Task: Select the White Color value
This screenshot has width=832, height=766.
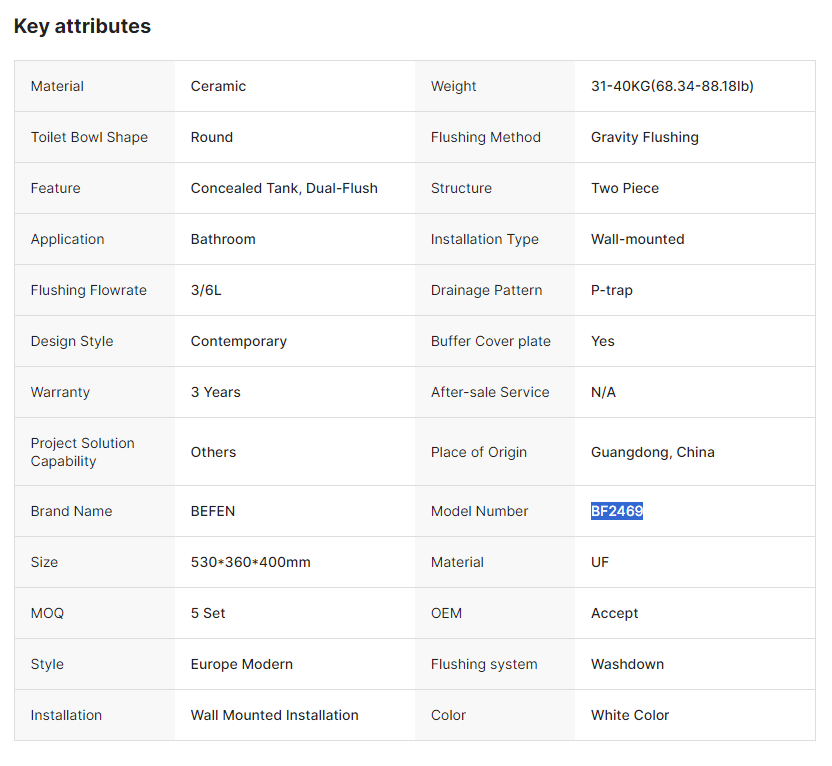Action: pyautogui.click(x=630, y=715)
